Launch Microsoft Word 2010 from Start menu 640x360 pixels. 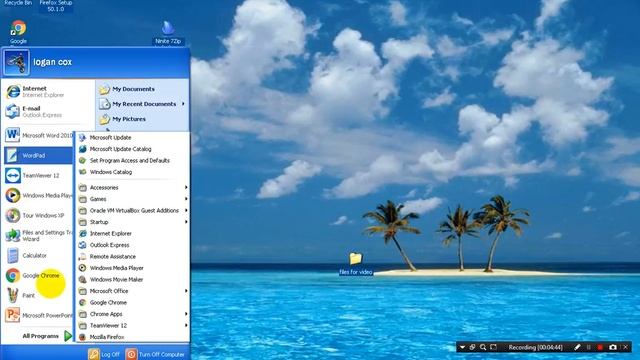click(x=38, y=135)
